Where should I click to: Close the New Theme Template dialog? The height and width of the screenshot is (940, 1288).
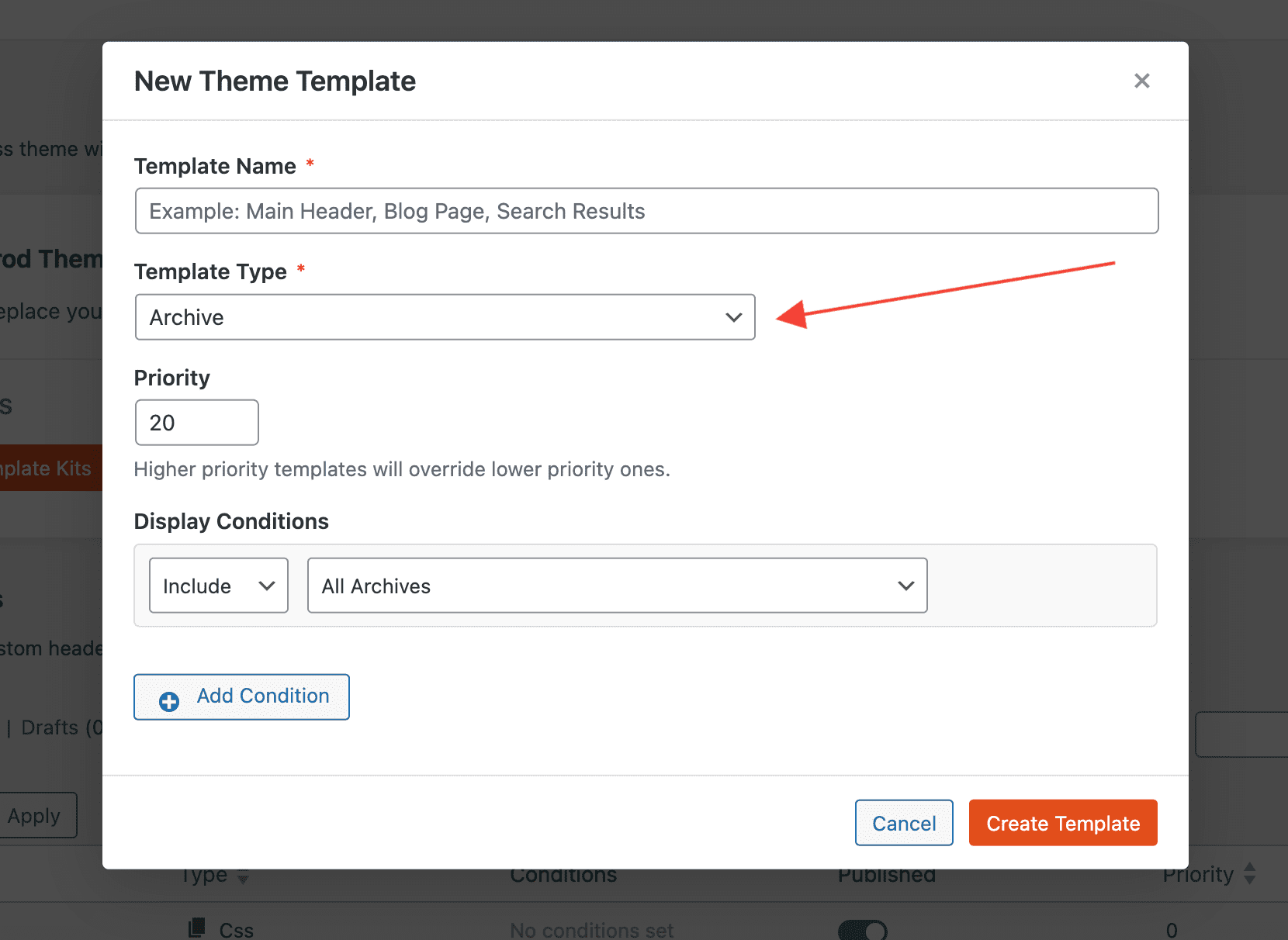(1141, 81)
